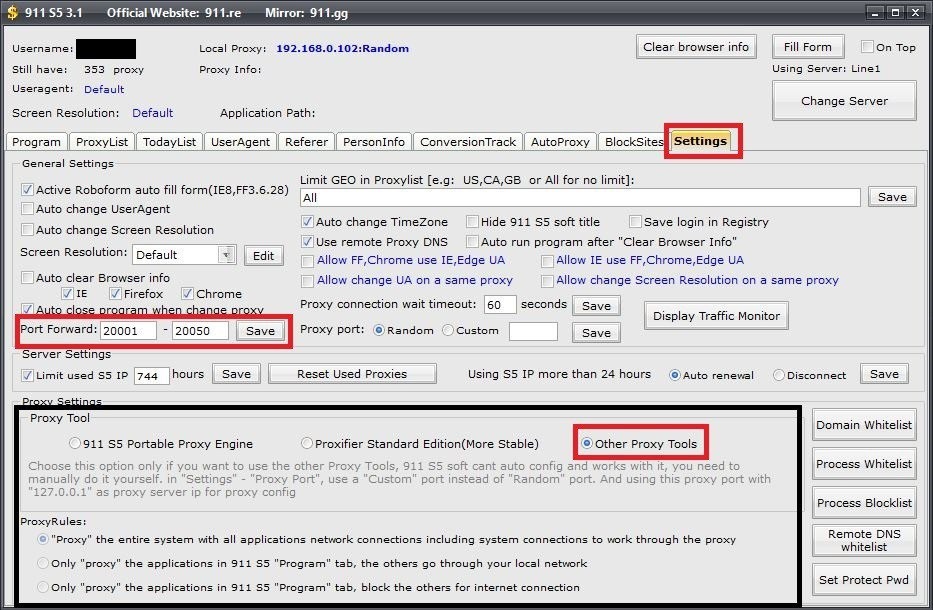Click the Set Protect Pwd button

(x=863, y=580)
